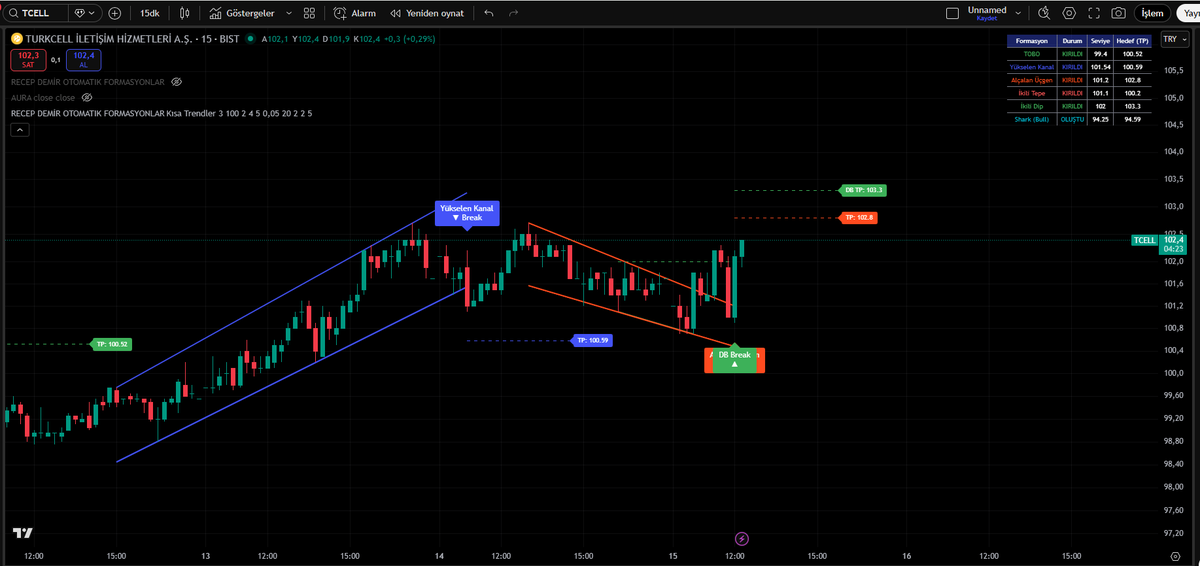This screenshot has width=1200, height=566.
Task: Open symbol search for TCELL
Action: [x=35, y=13]
